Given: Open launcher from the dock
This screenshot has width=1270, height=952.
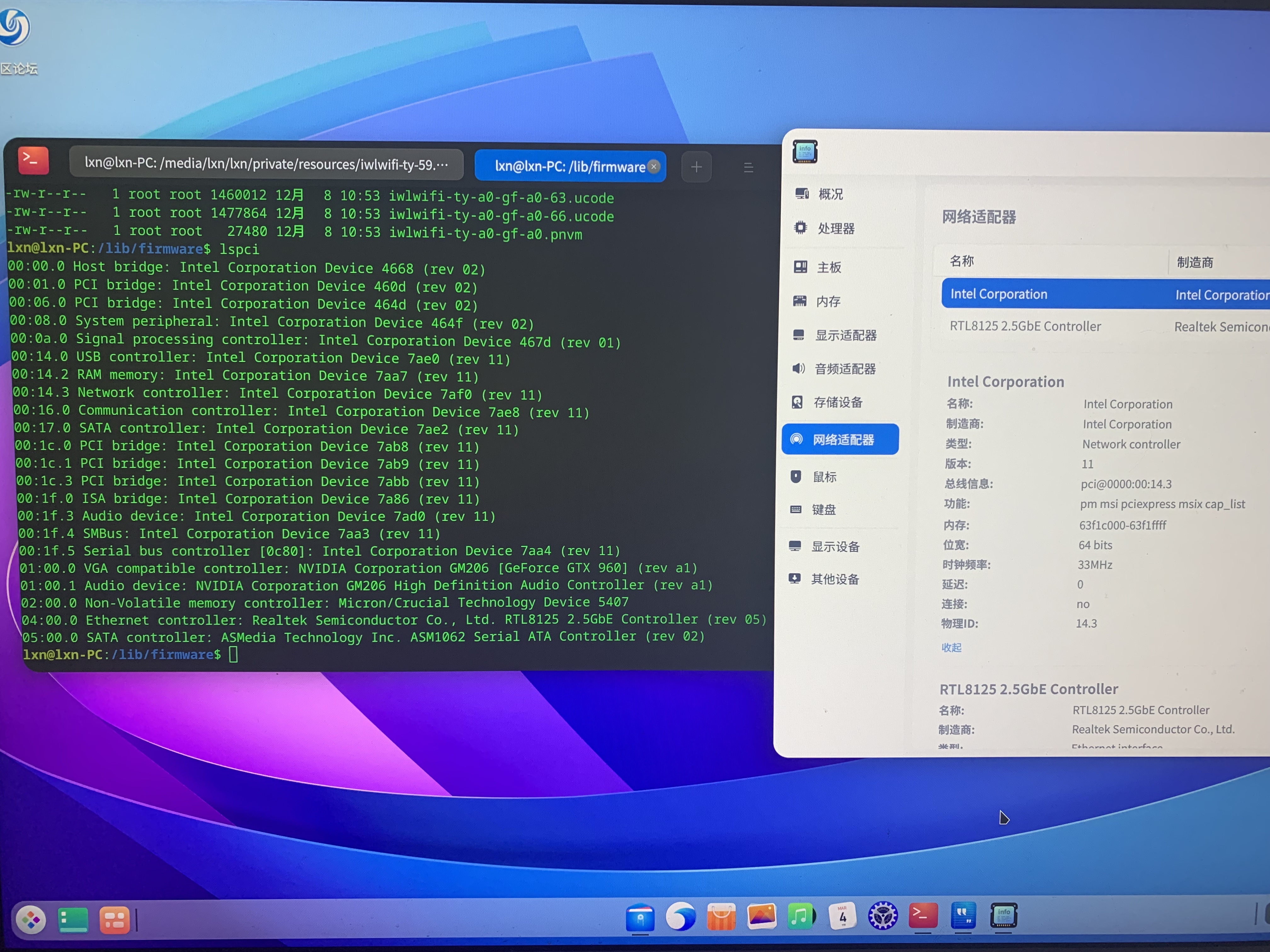Looking at the screenshot, I should coord(31,920).
